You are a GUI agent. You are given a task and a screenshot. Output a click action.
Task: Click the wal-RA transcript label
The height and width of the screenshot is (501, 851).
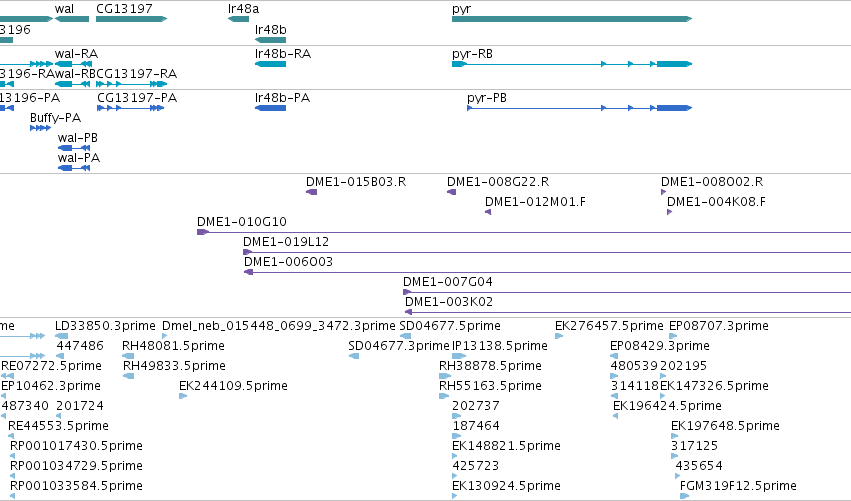76,54
